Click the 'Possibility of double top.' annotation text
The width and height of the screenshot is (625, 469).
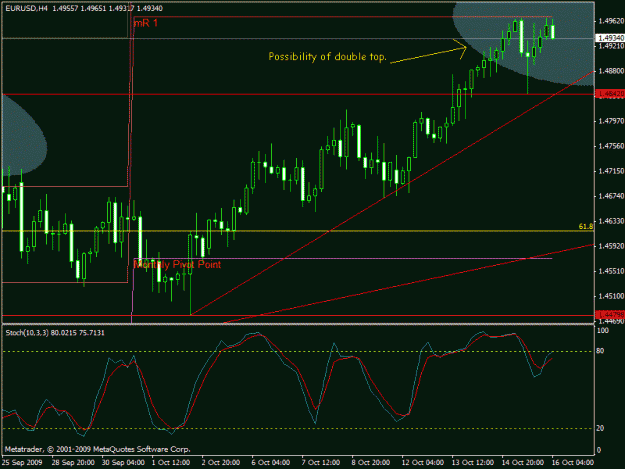pos(327,57)
